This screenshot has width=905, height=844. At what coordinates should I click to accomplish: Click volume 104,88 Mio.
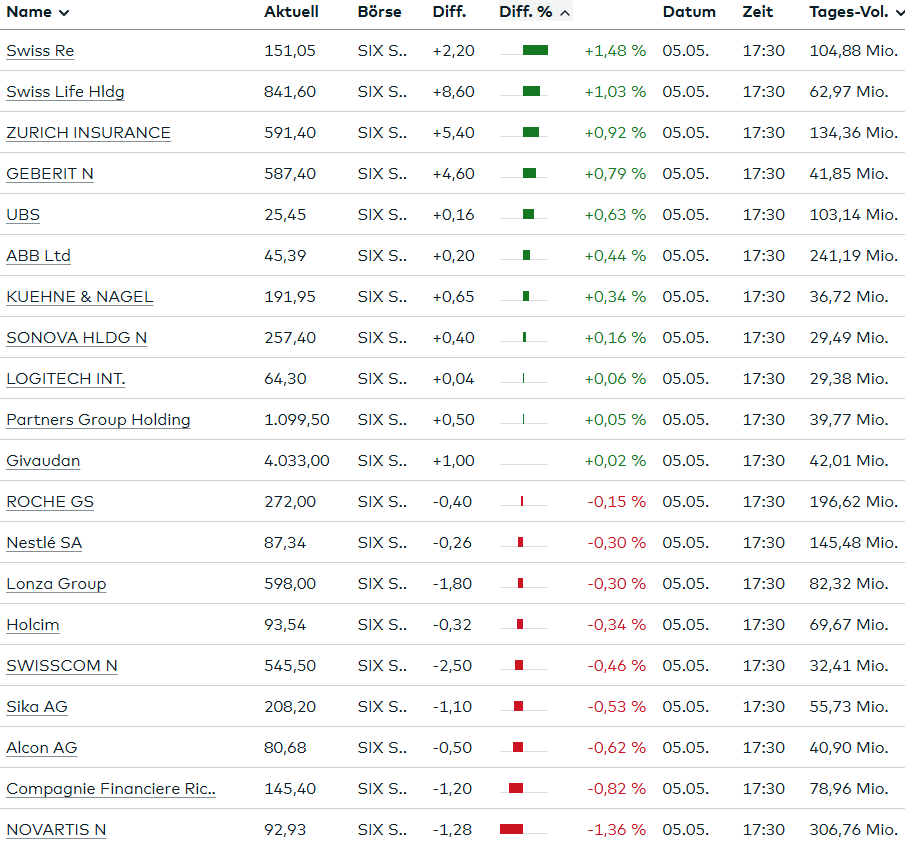854,51
